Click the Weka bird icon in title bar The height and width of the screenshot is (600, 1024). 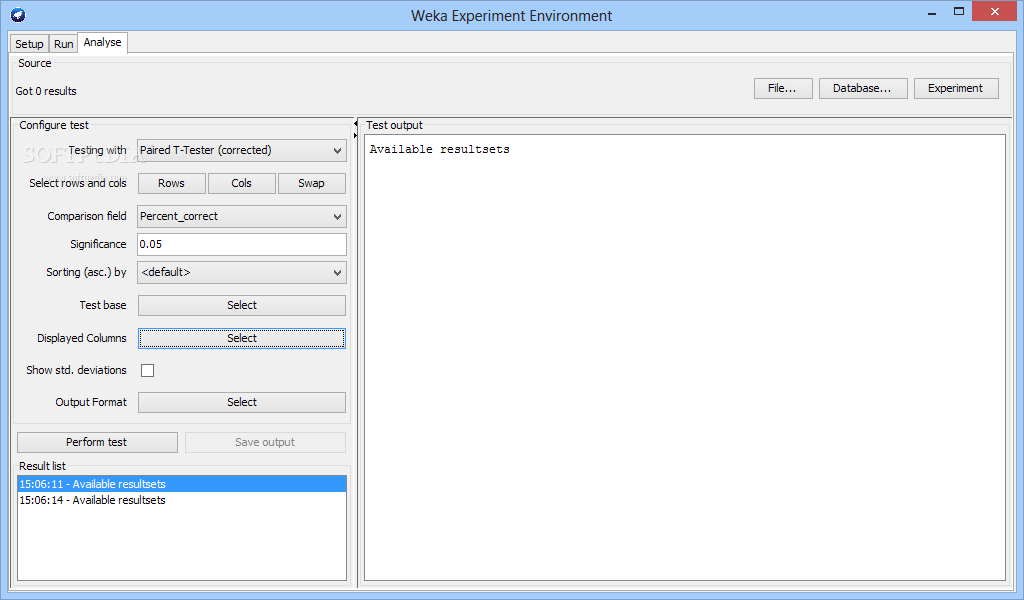(18, 14)
